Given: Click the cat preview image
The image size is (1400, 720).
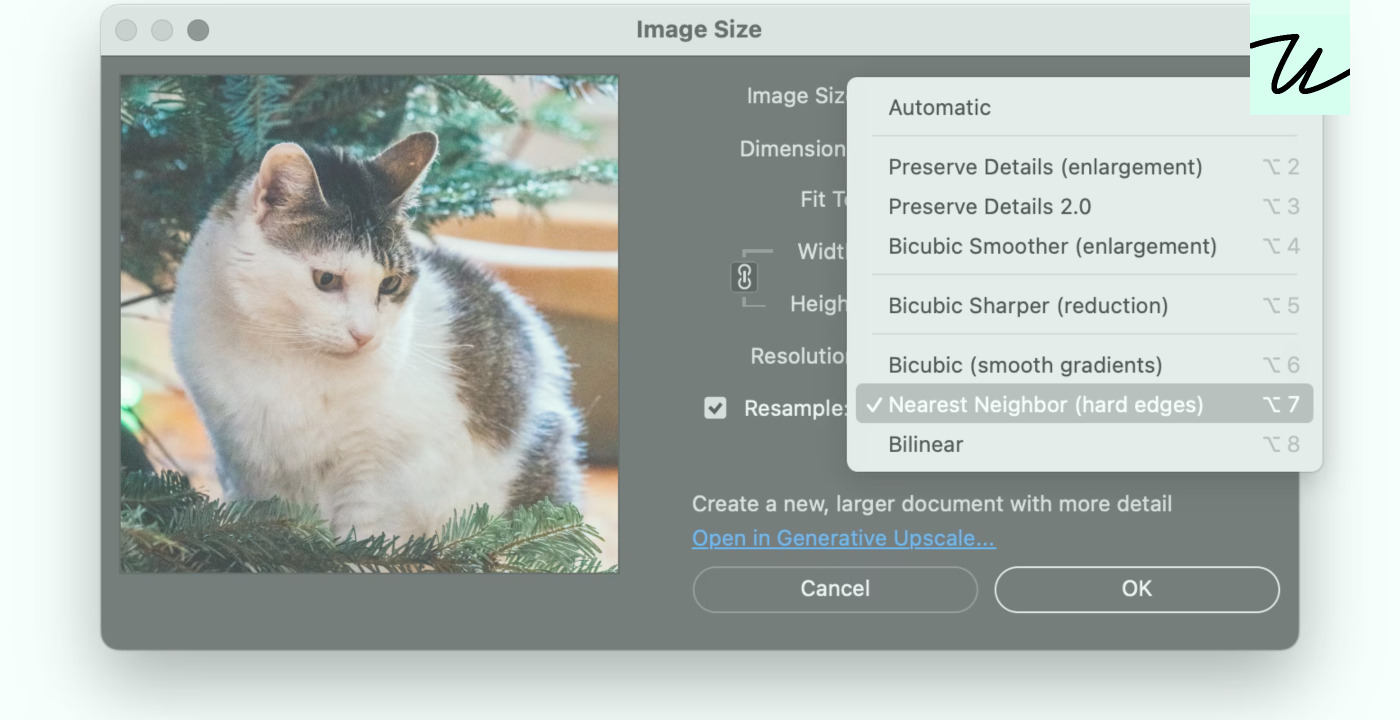Looking at the screenshot, I should (370, 324).
